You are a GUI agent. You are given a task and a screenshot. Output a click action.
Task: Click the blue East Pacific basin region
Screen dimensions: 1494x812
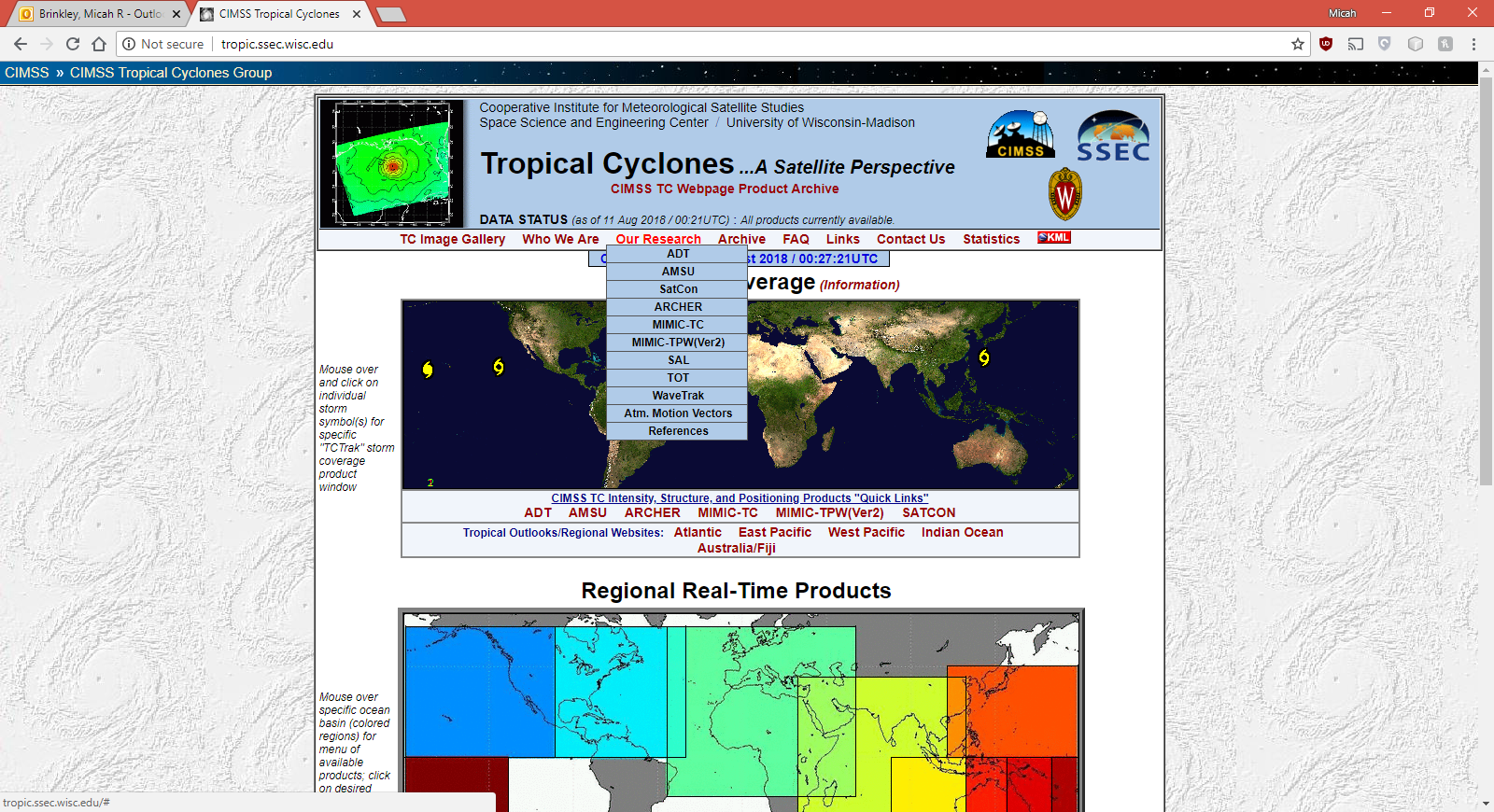click(480, 691)
